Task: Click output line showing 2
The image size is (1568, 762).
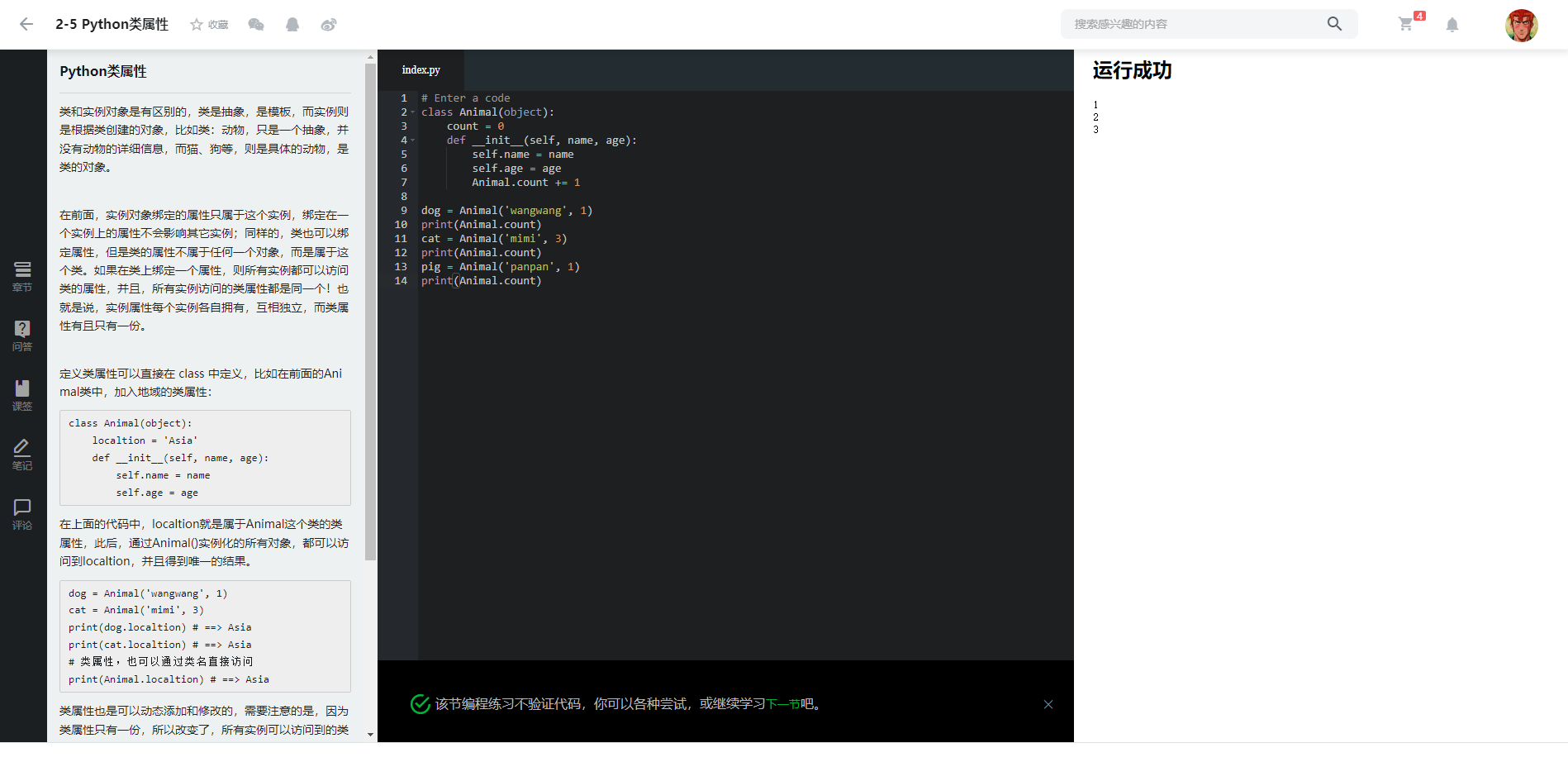Action: click(1095, 117)
